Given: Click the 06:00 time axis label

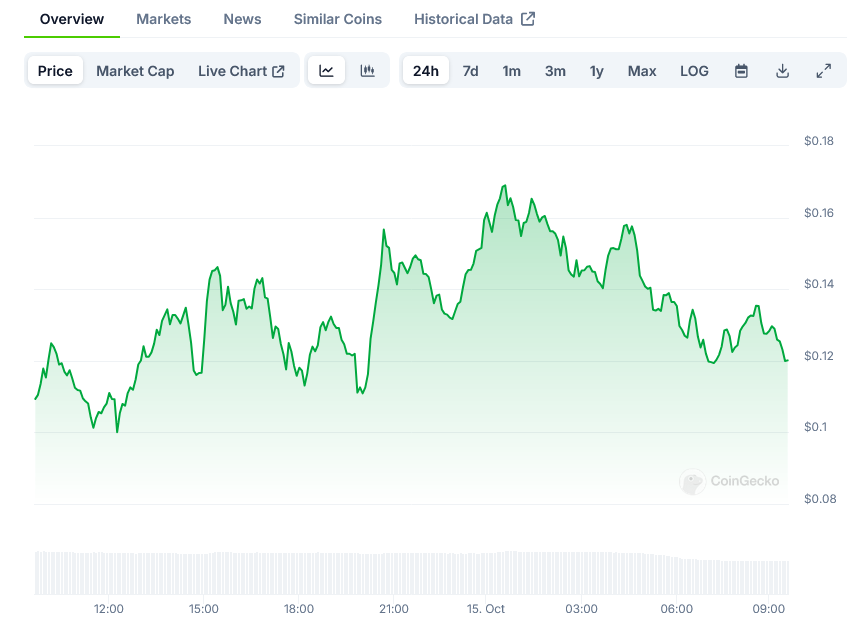Looking at the screenshot, I should (x=676, y=609).
